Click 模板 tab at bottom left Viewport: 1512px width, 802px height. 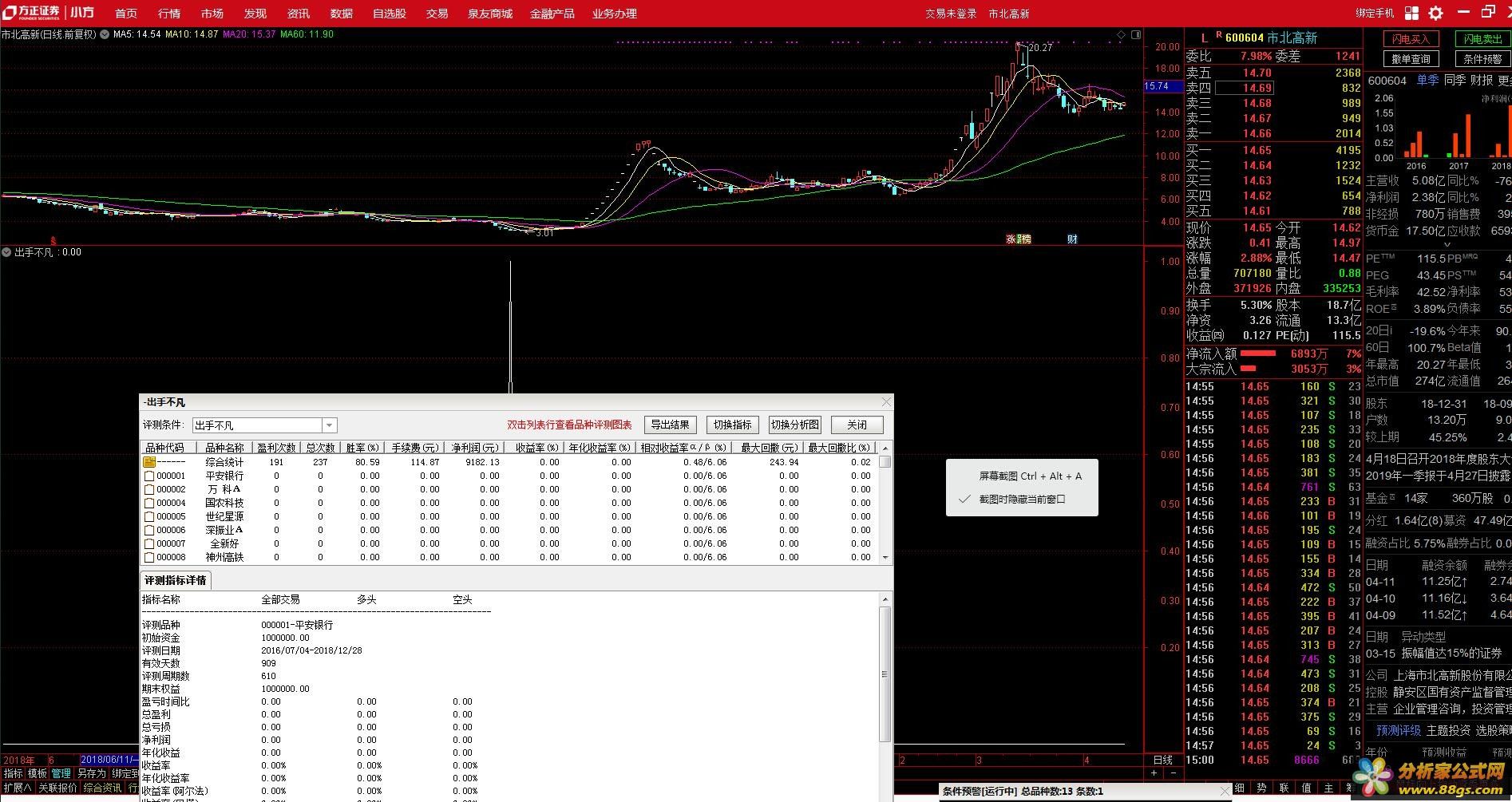pyautogui.click(x=38, y=773)
